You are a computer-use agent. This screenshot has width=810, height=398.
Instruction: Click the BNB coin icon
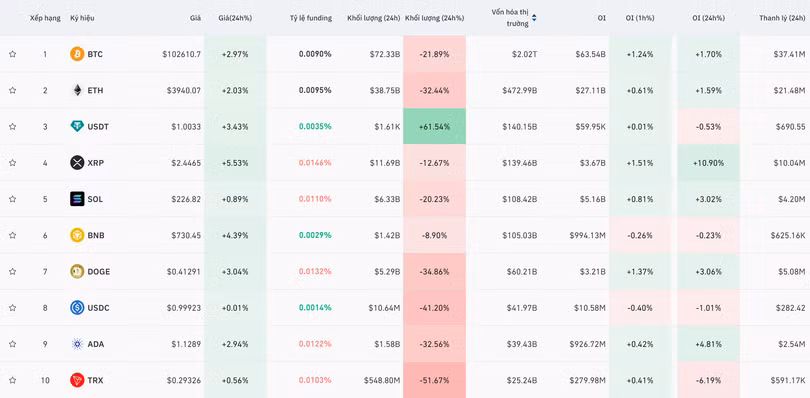[77, 235]
